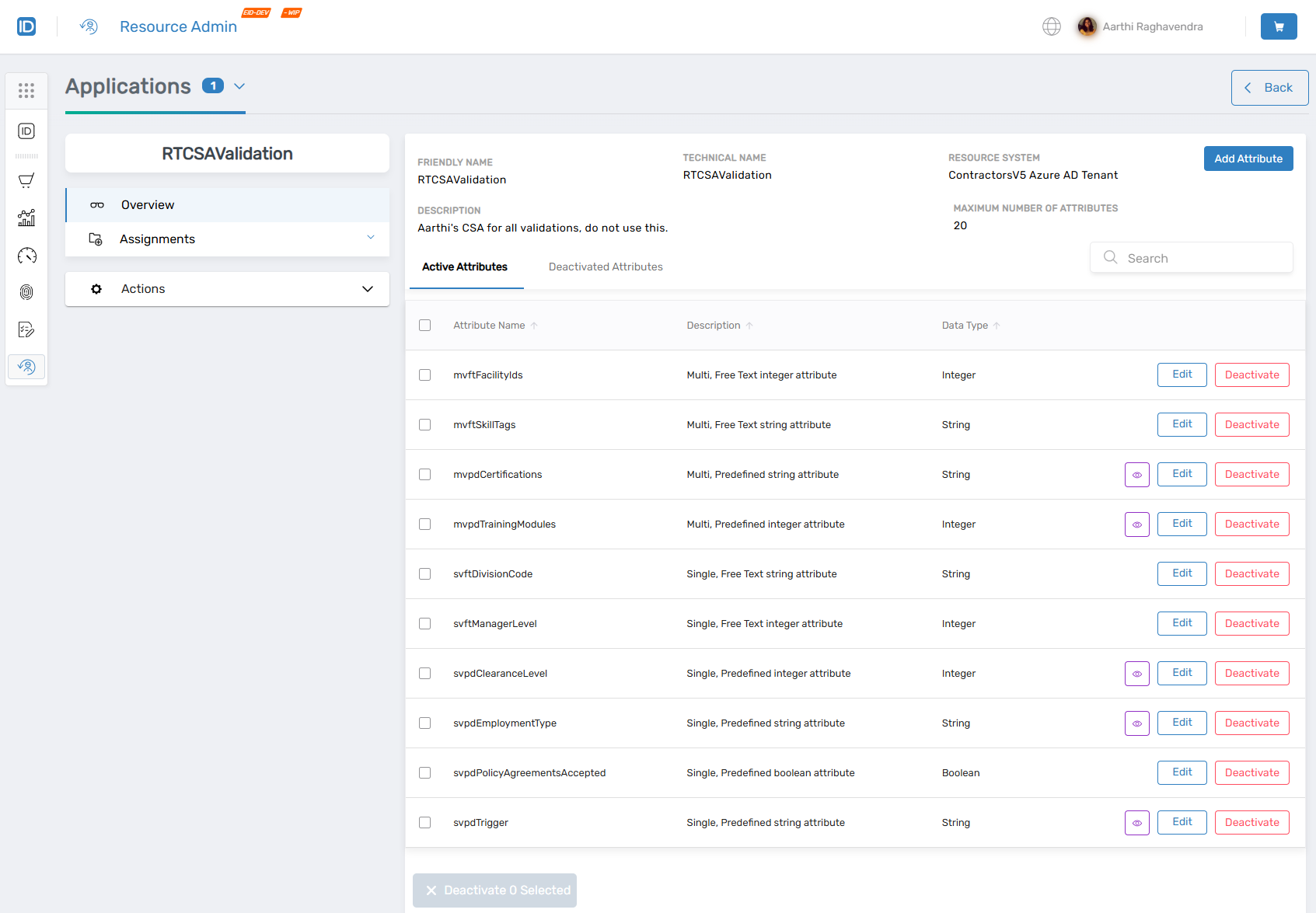Image resolution: width=1316 pixels, height=913 pixels.
Task: Open the form editing sidebar icon
Action: (26, 329)
